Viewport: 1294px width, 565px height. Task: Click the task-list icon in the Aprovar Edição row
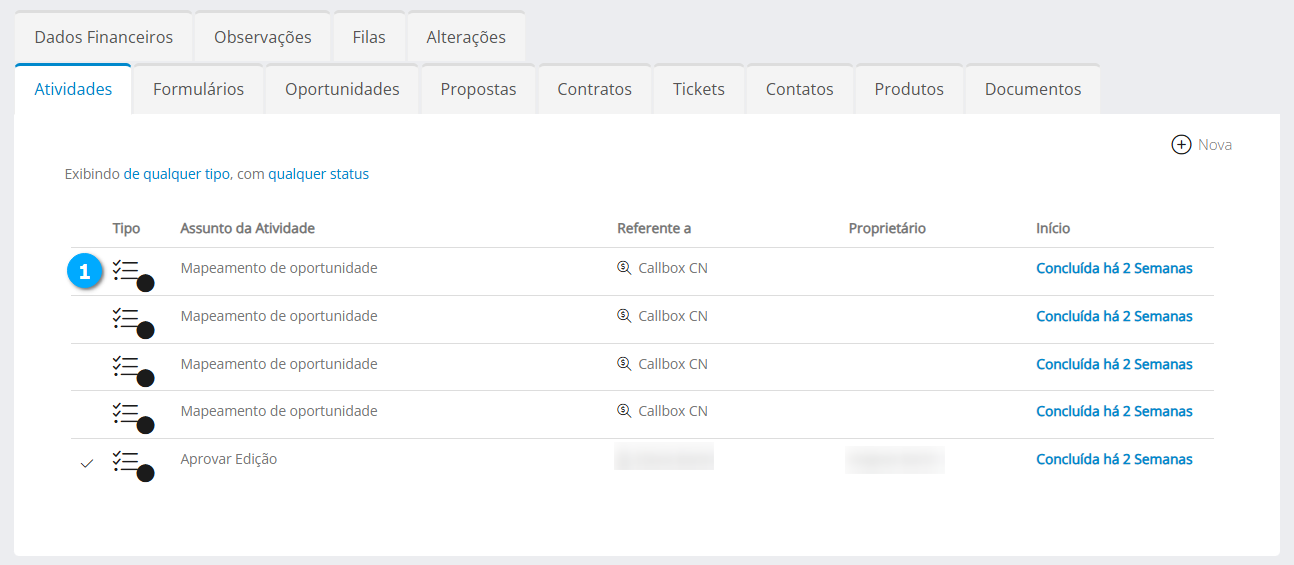point(127,461)
